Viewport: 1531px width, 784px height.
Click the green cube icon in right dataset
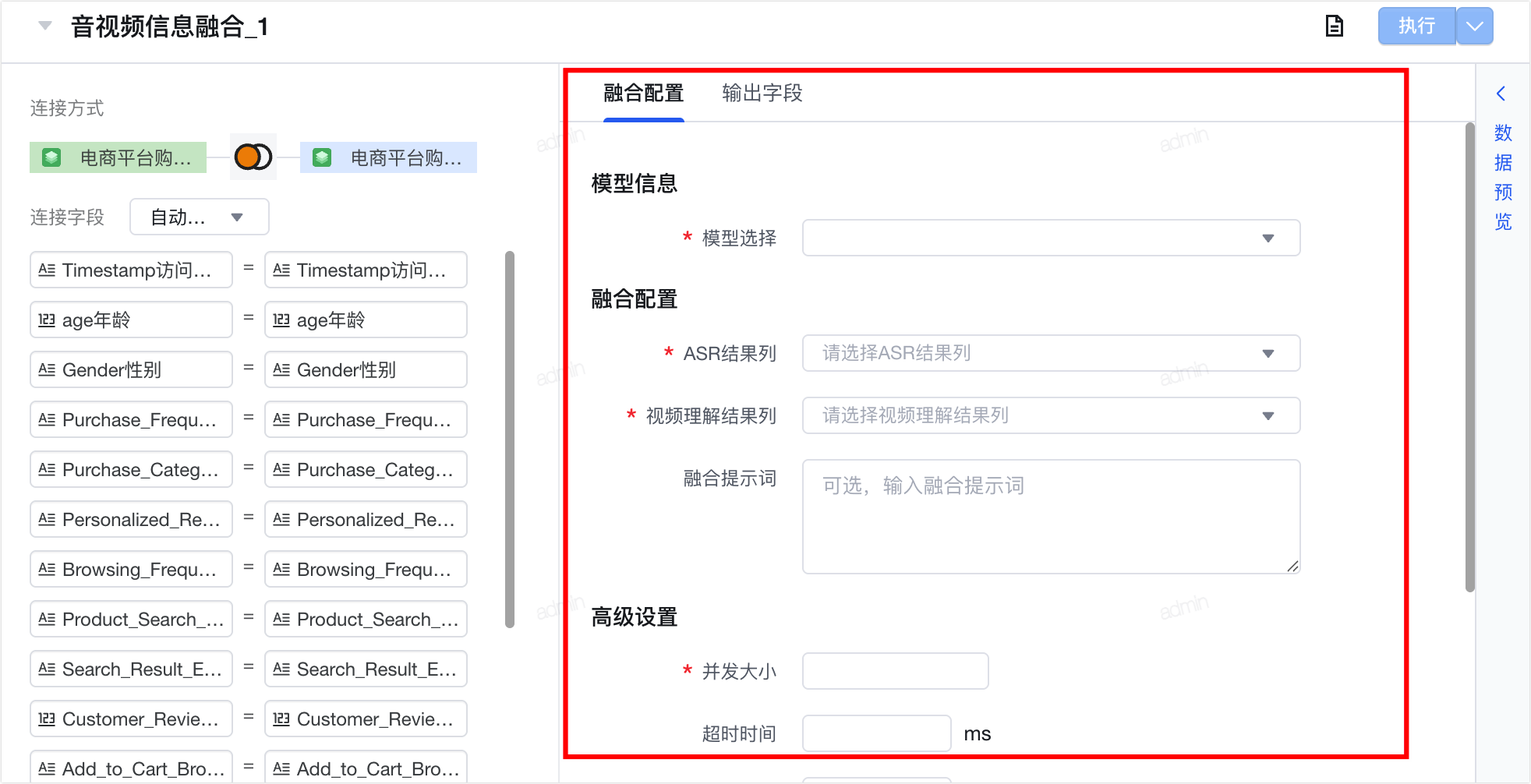click(322, 157)
